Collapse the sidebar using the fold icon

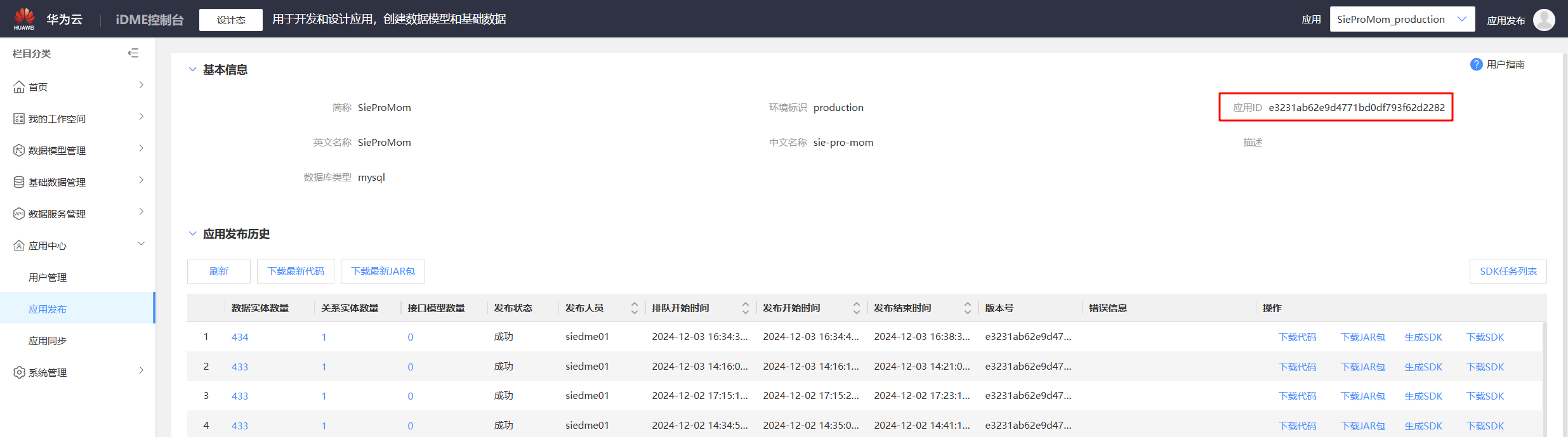click(133, 53)
